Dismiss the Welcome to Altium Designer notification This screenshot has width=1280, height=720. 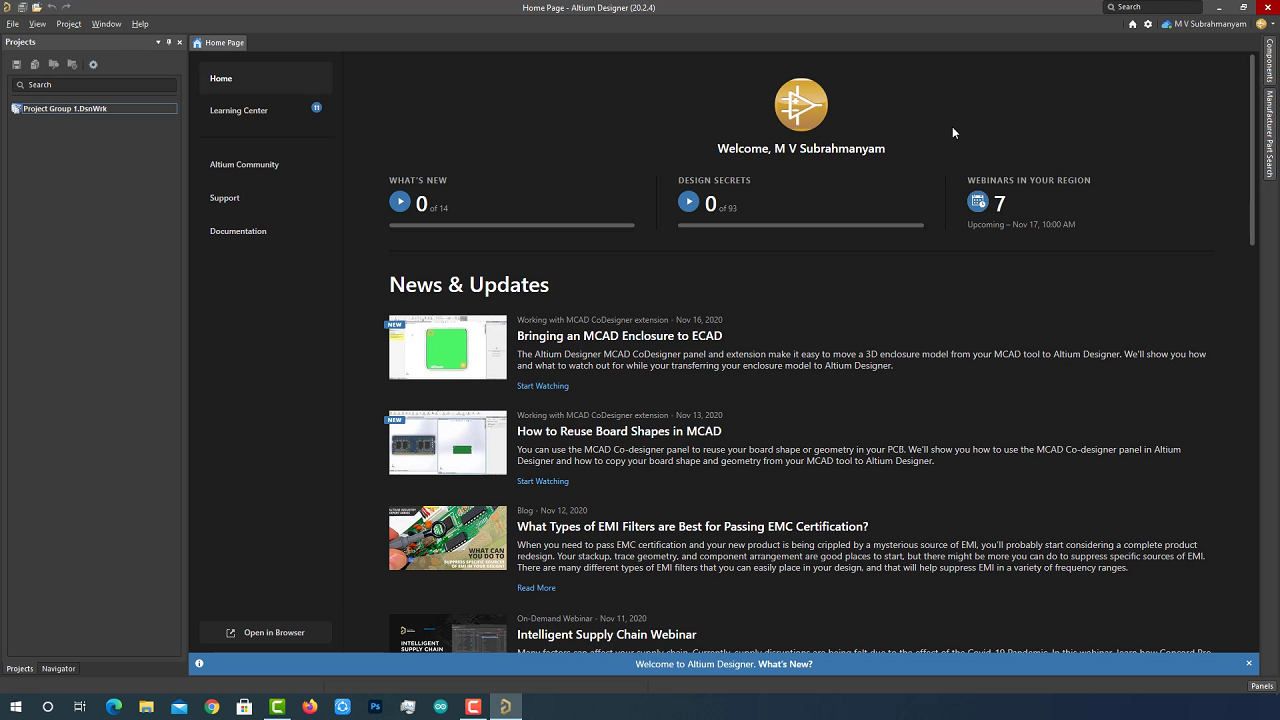coord(1249,663)
